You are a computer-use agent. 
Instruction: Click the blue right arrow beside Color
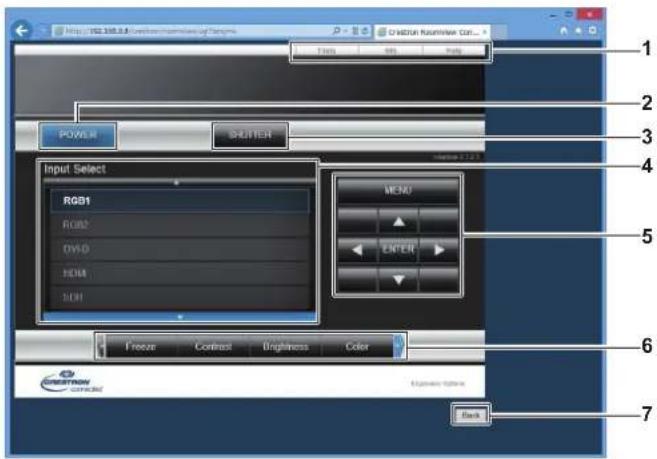[400, 346]
